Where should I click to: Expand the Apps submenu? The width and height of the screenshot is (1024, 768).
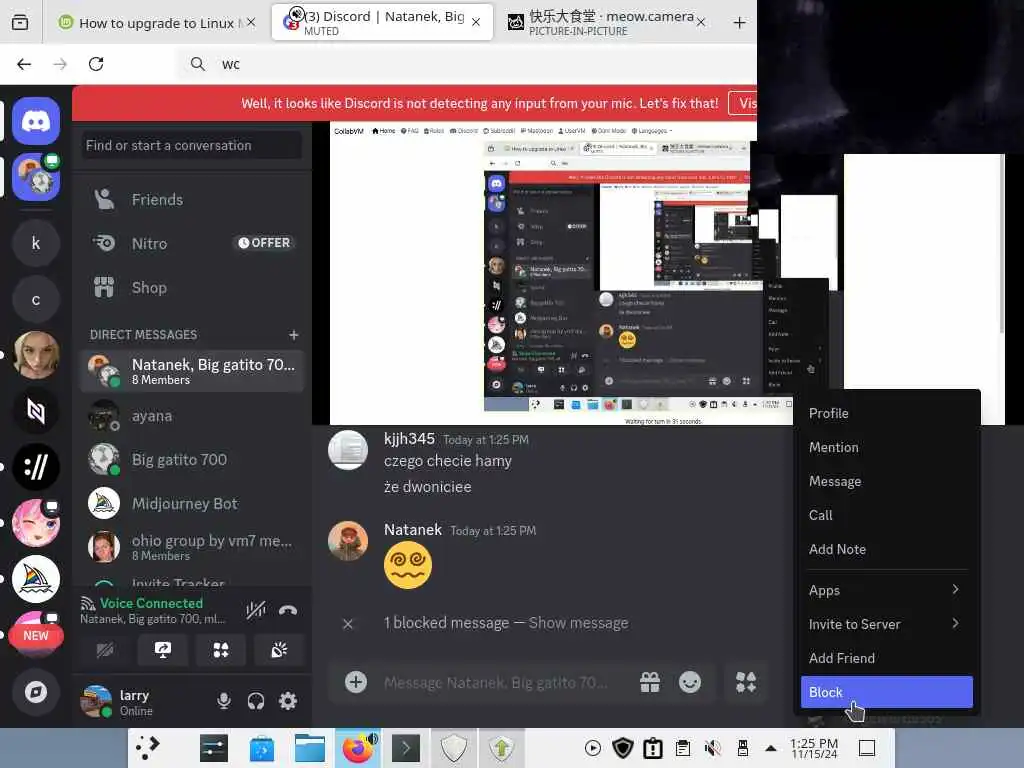(x=886, y=590)
